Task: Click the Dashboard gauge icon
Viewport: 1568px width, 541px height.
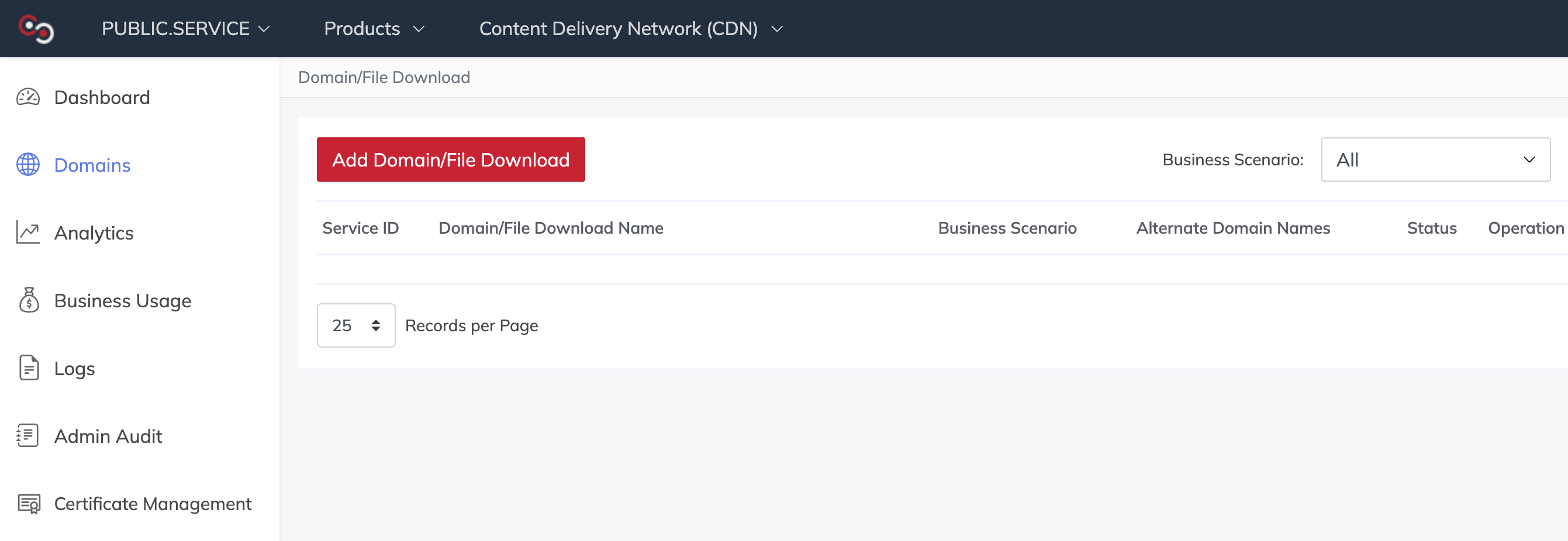Action: tap(28, 98)
